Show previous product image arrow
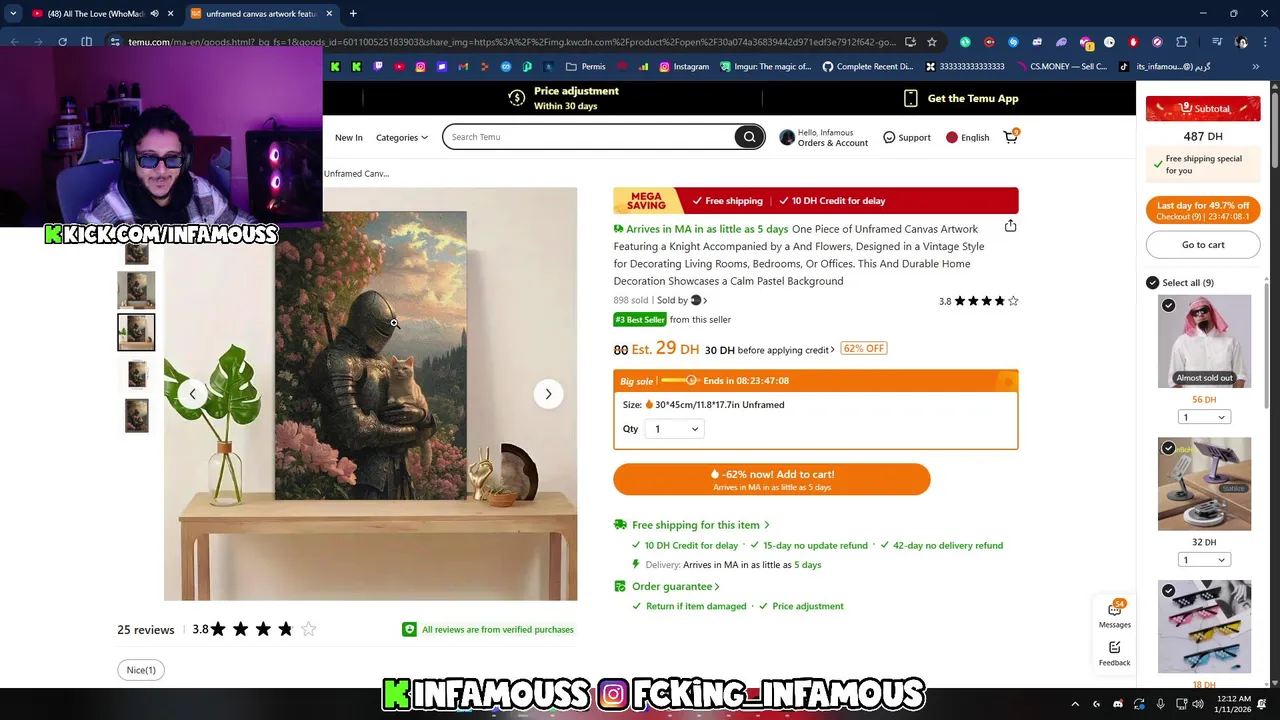 tap(193, 394)
